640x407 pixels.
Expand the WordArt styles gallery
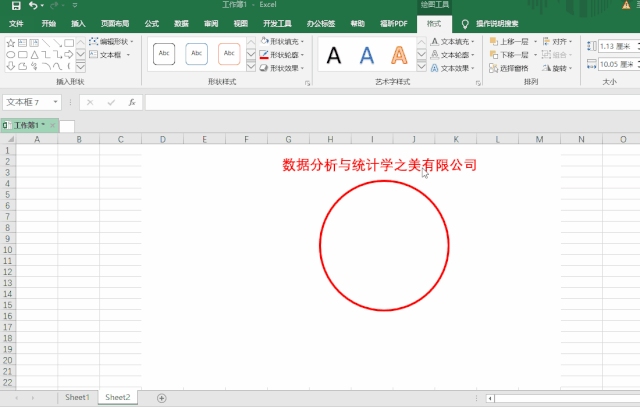pyautogui.click(x=421, y=66)
